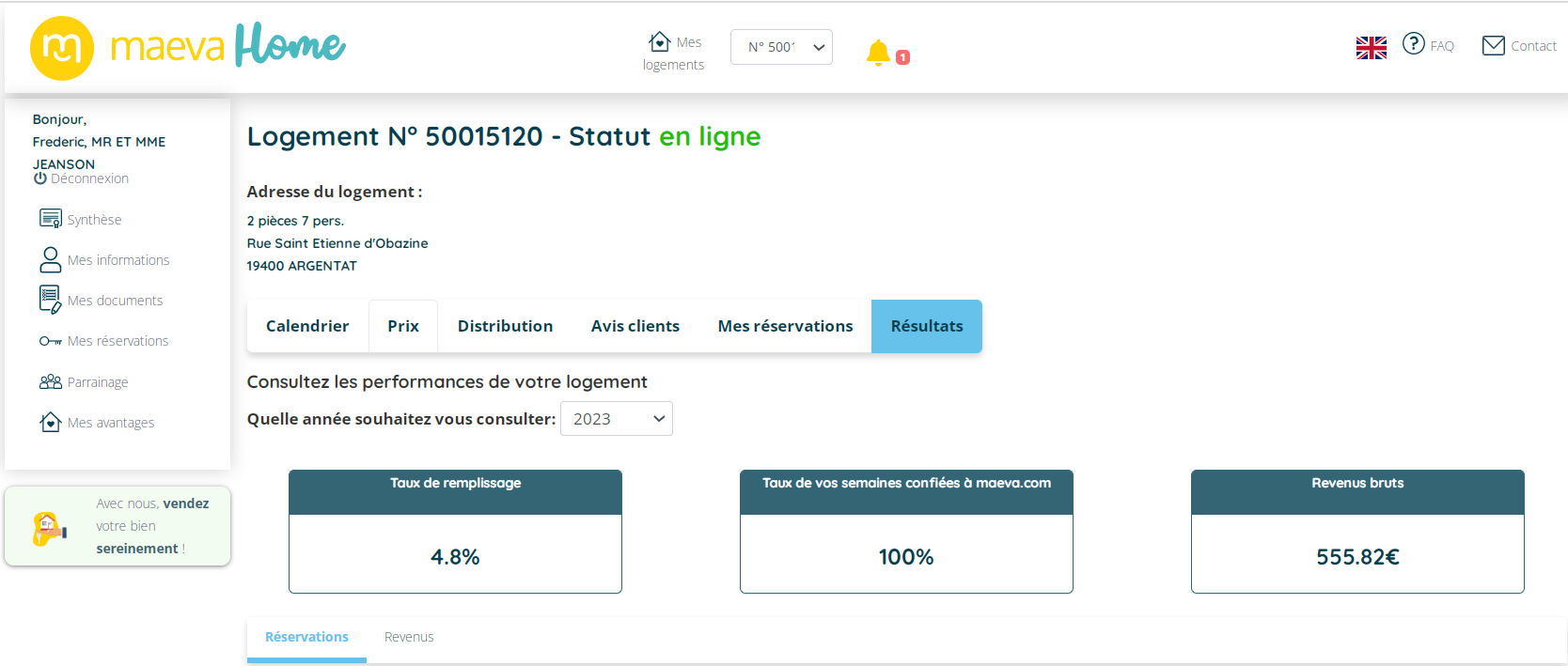Open the year selection dropdown

pos(616,419)
